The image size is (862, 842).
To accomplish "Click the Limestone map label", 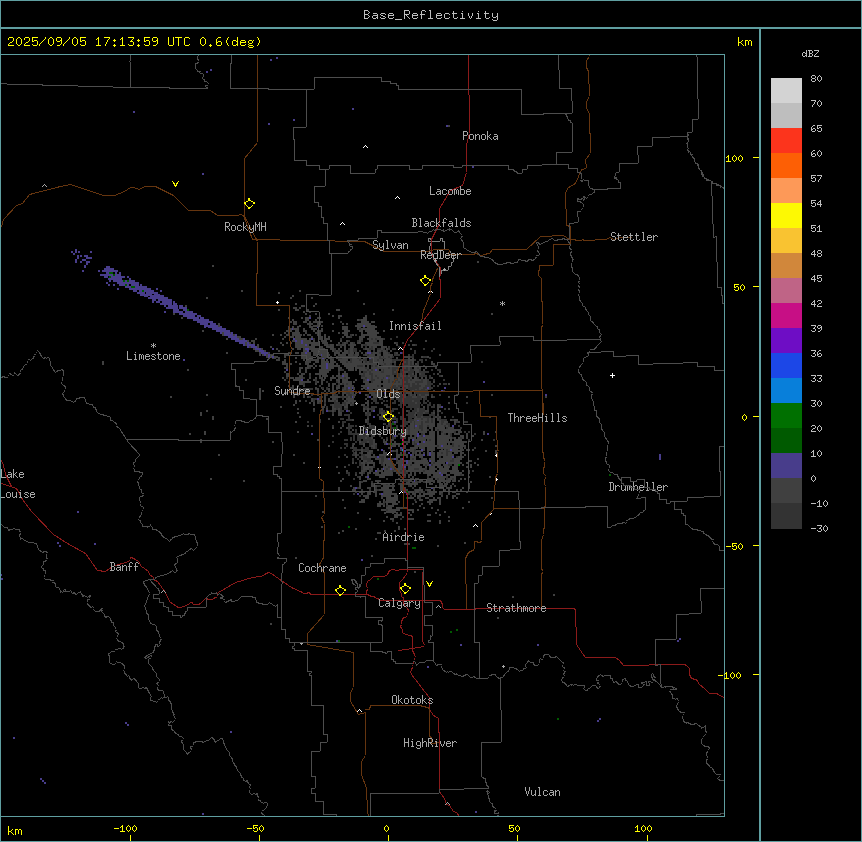I will click(153, 356).
